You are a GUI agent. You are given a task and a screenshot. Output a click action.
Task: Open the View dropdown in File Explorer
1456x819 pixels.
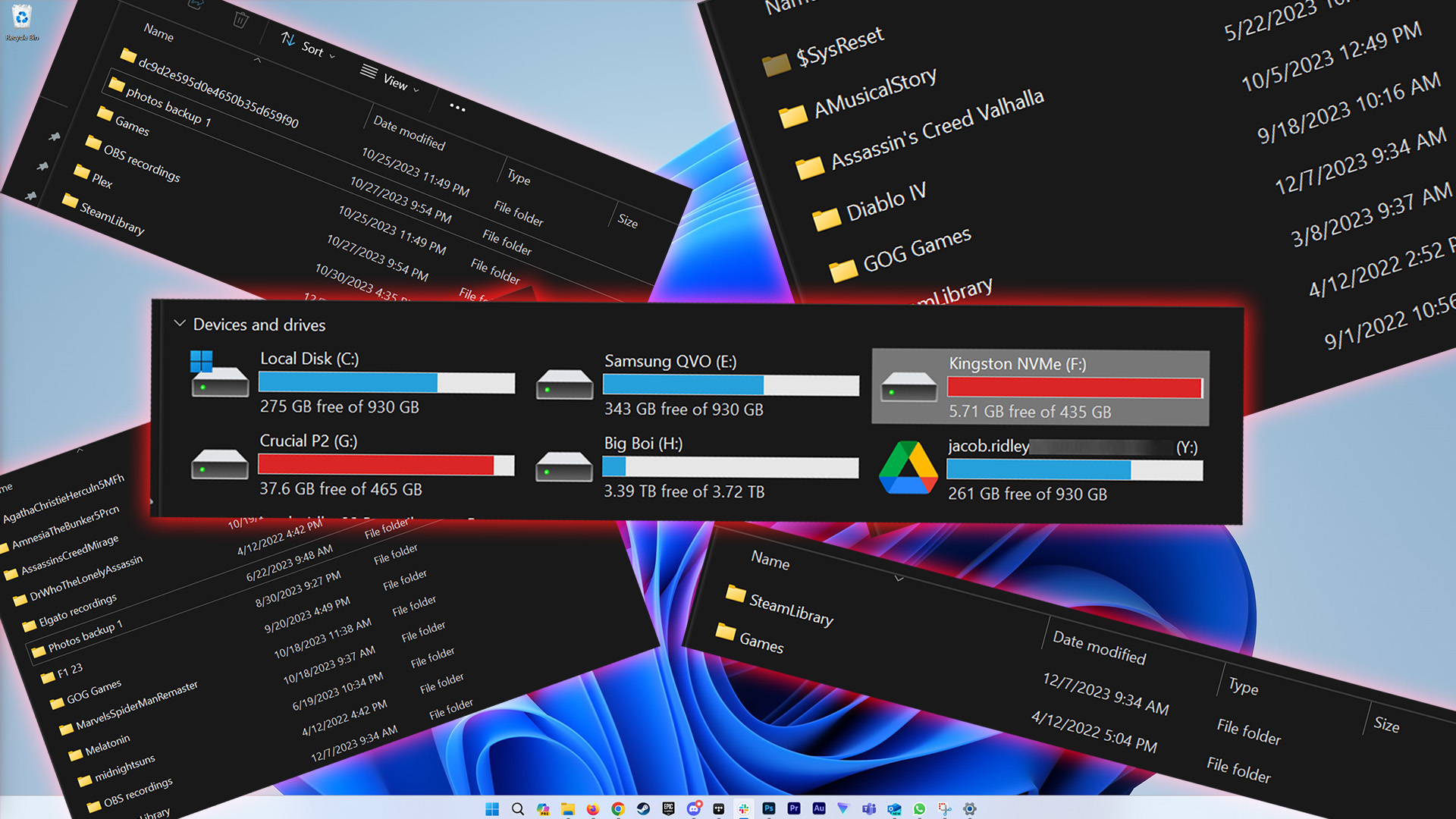394,83
